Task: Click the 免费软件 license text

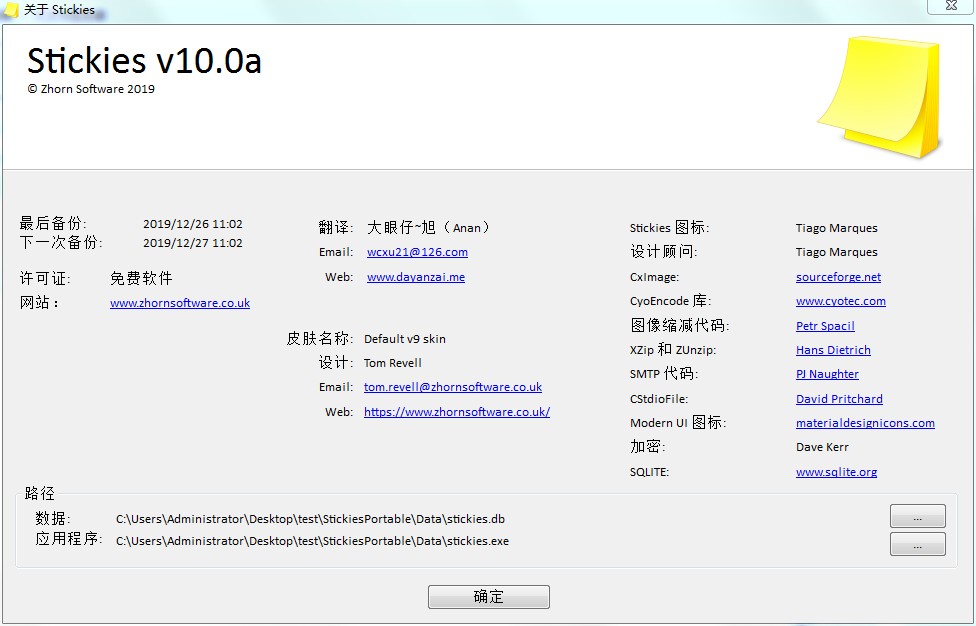Action: tap(141, 278)
